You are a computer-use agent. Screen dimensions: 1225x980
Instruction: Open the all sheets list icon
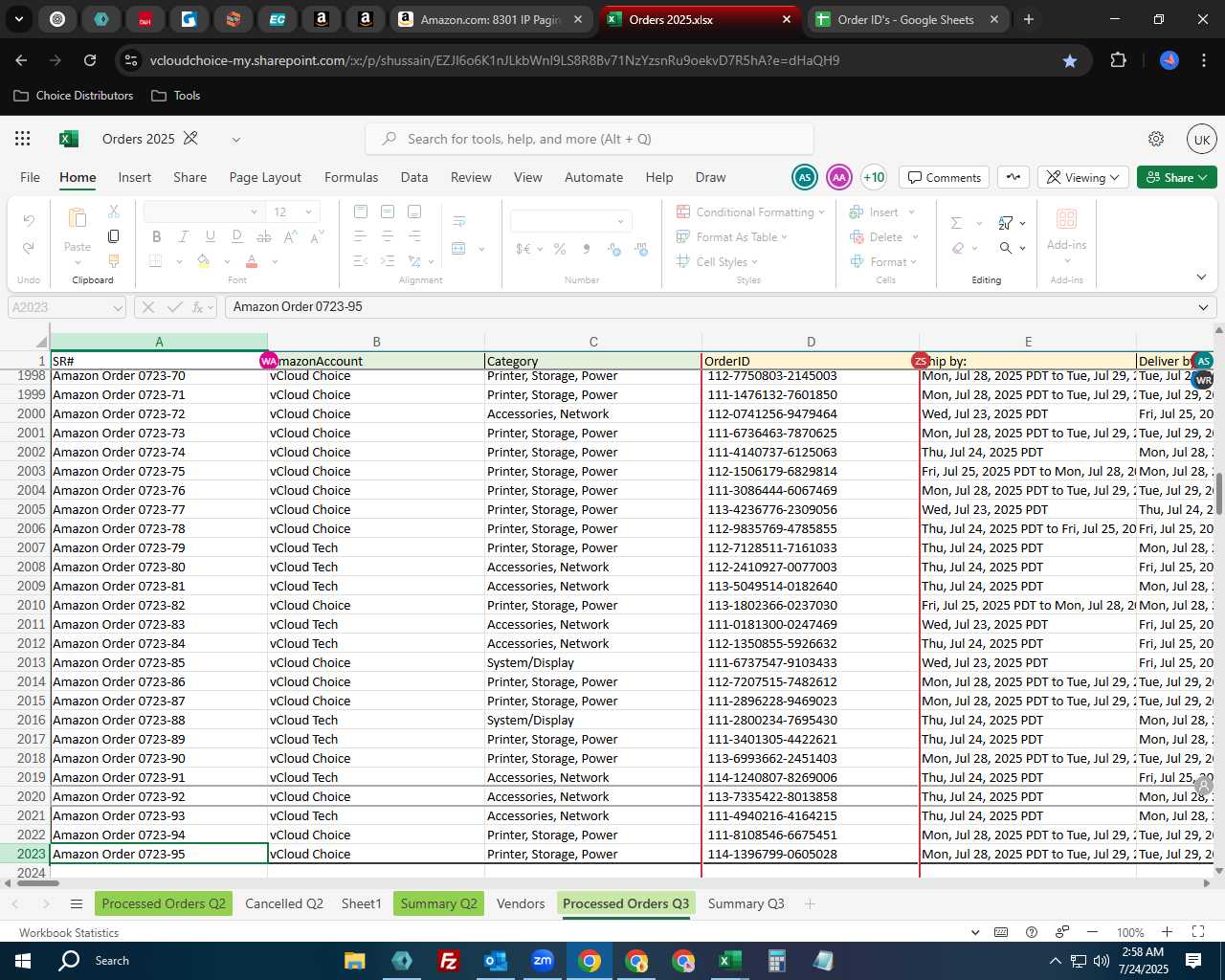(x=77, y=904)
